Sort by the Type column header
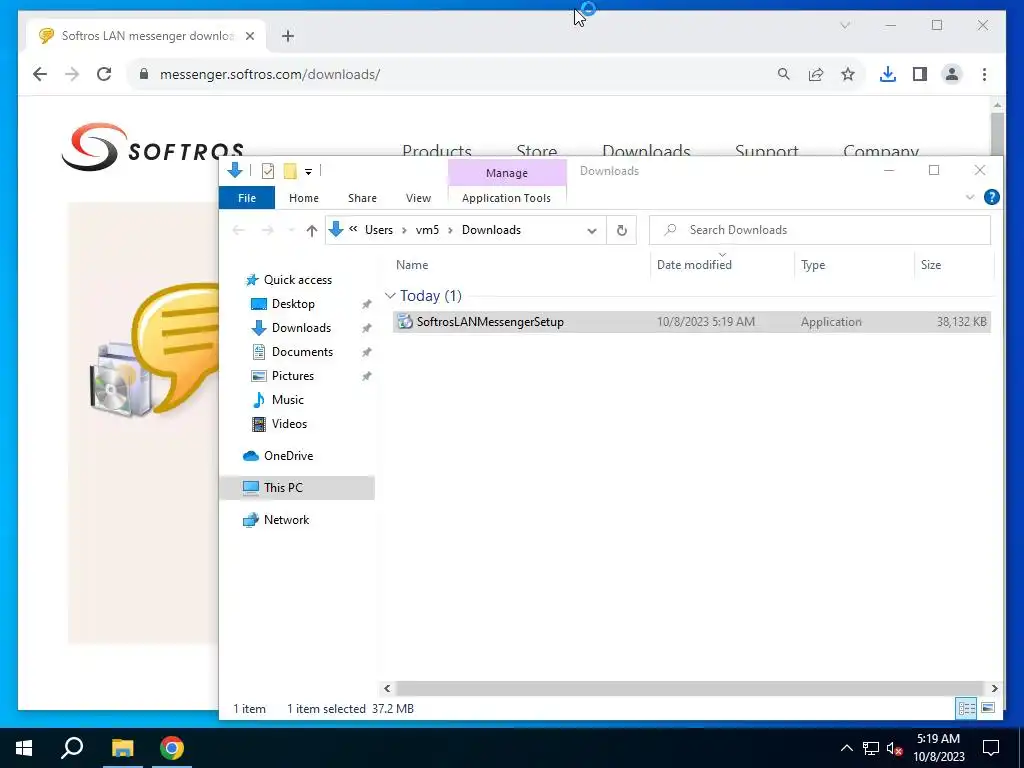 coord(813,264)
